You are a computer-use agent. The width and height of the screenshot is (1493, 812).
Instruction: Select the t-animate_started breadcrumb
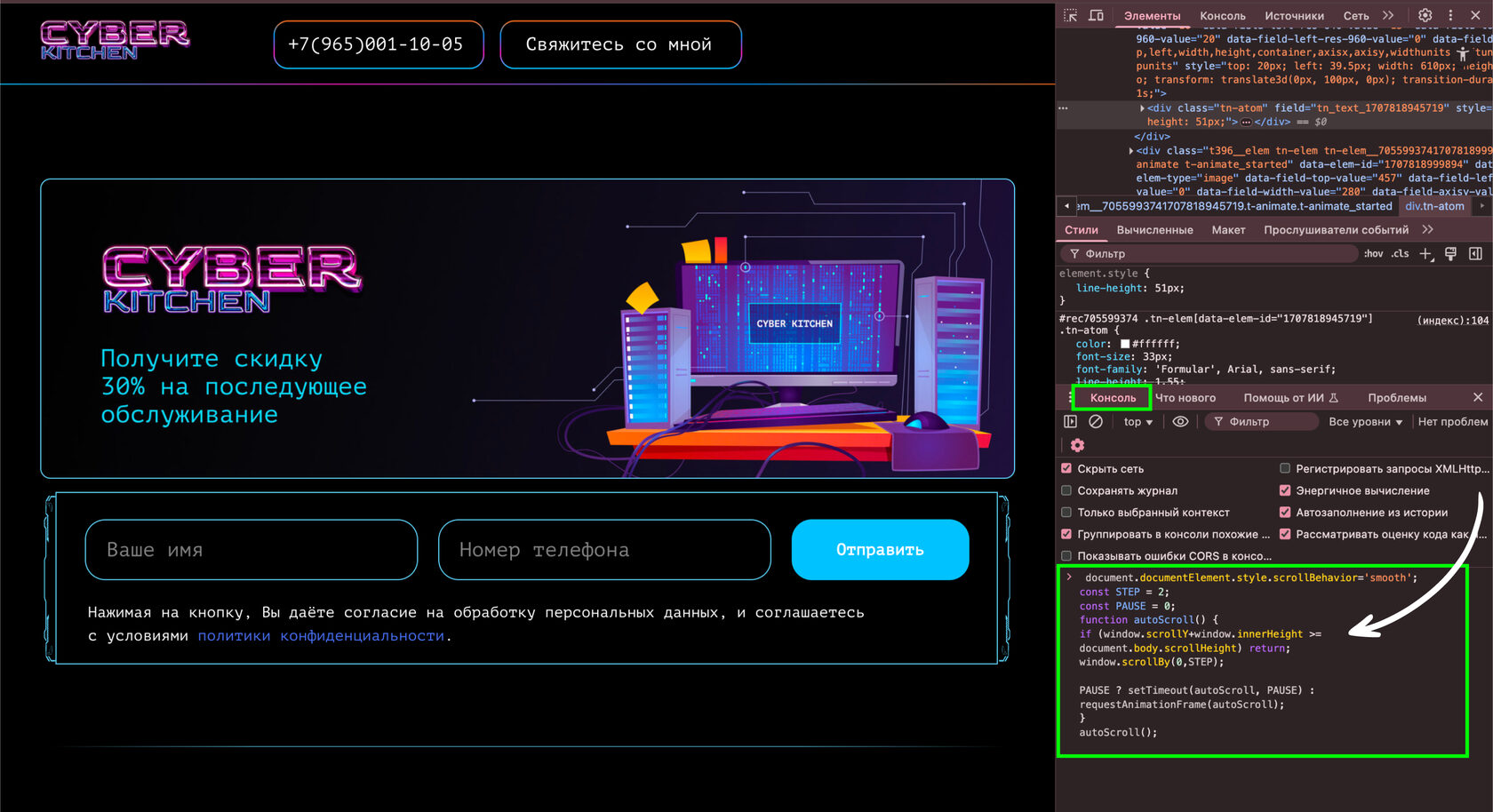pos(1234,206)
